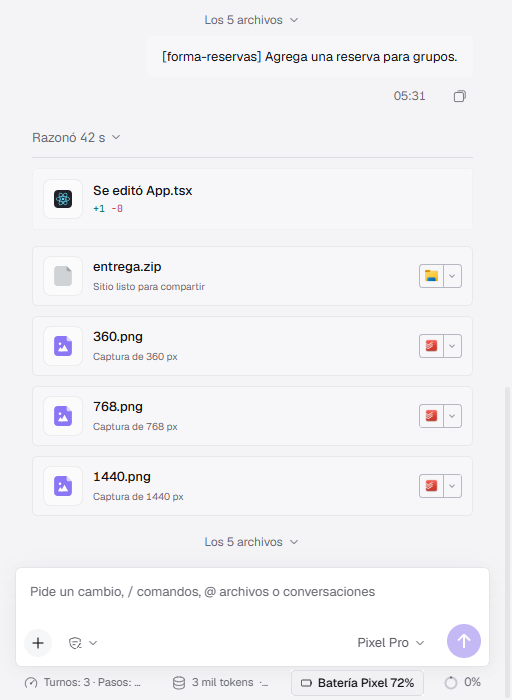Open 360.png with the red app icon

(x=431, y=346)
